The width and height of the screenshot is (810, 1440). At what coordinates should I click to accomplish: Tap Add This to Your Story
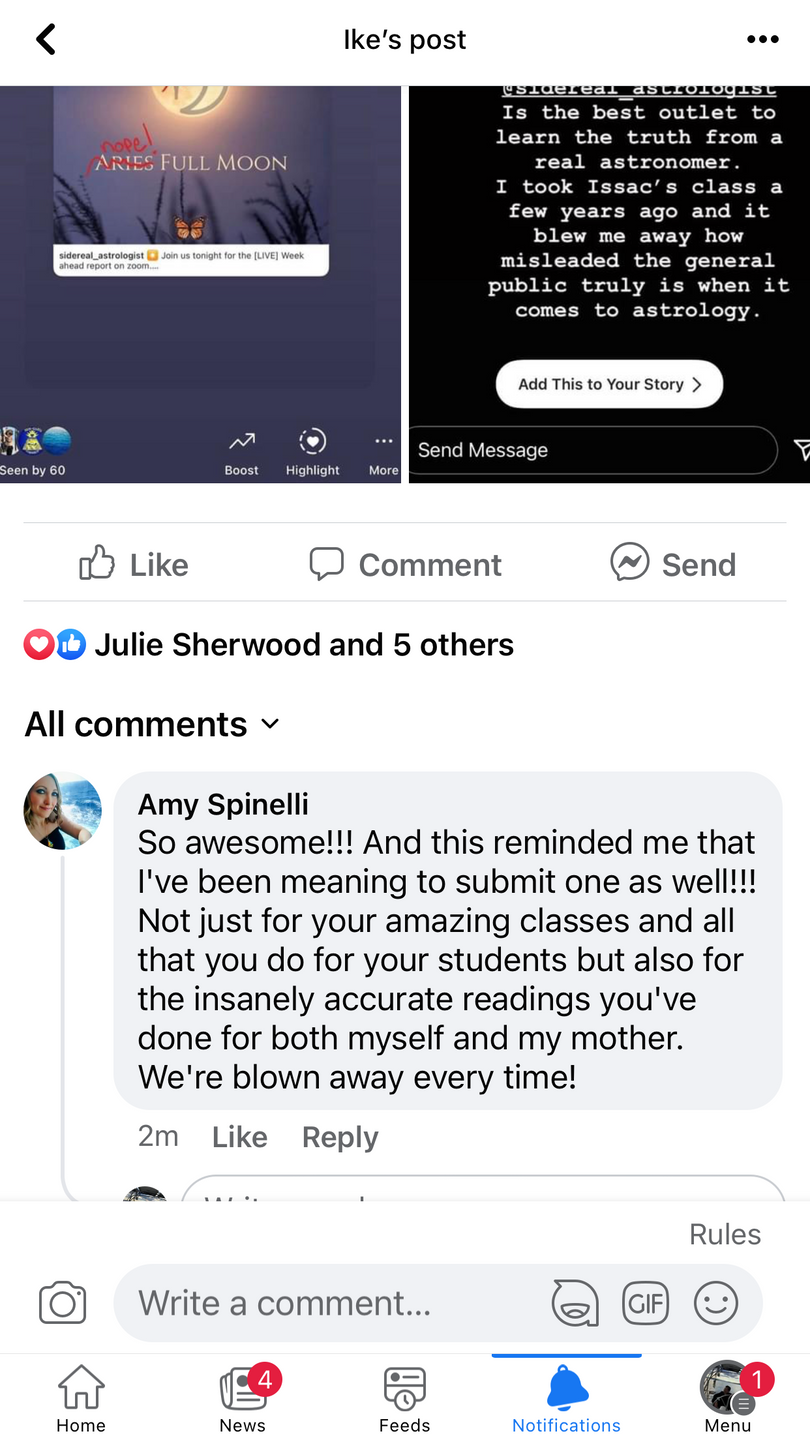coord(609,384)
